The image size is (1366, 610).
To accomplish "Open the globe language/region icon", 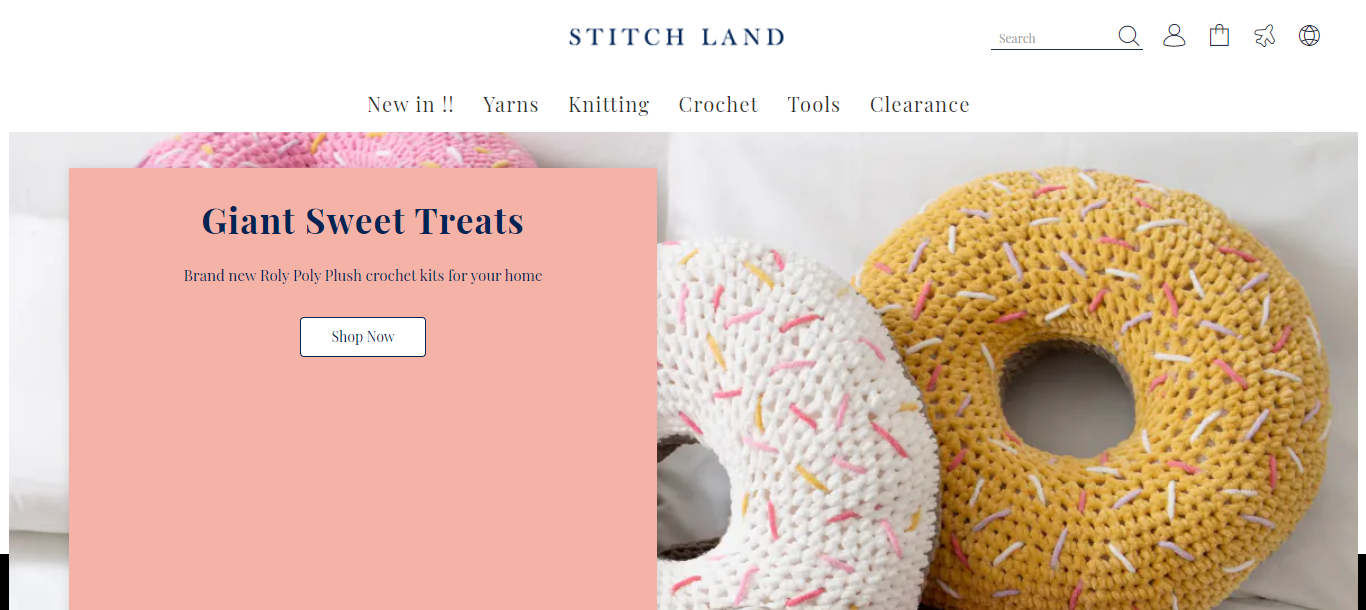I will pos(1309,36).
